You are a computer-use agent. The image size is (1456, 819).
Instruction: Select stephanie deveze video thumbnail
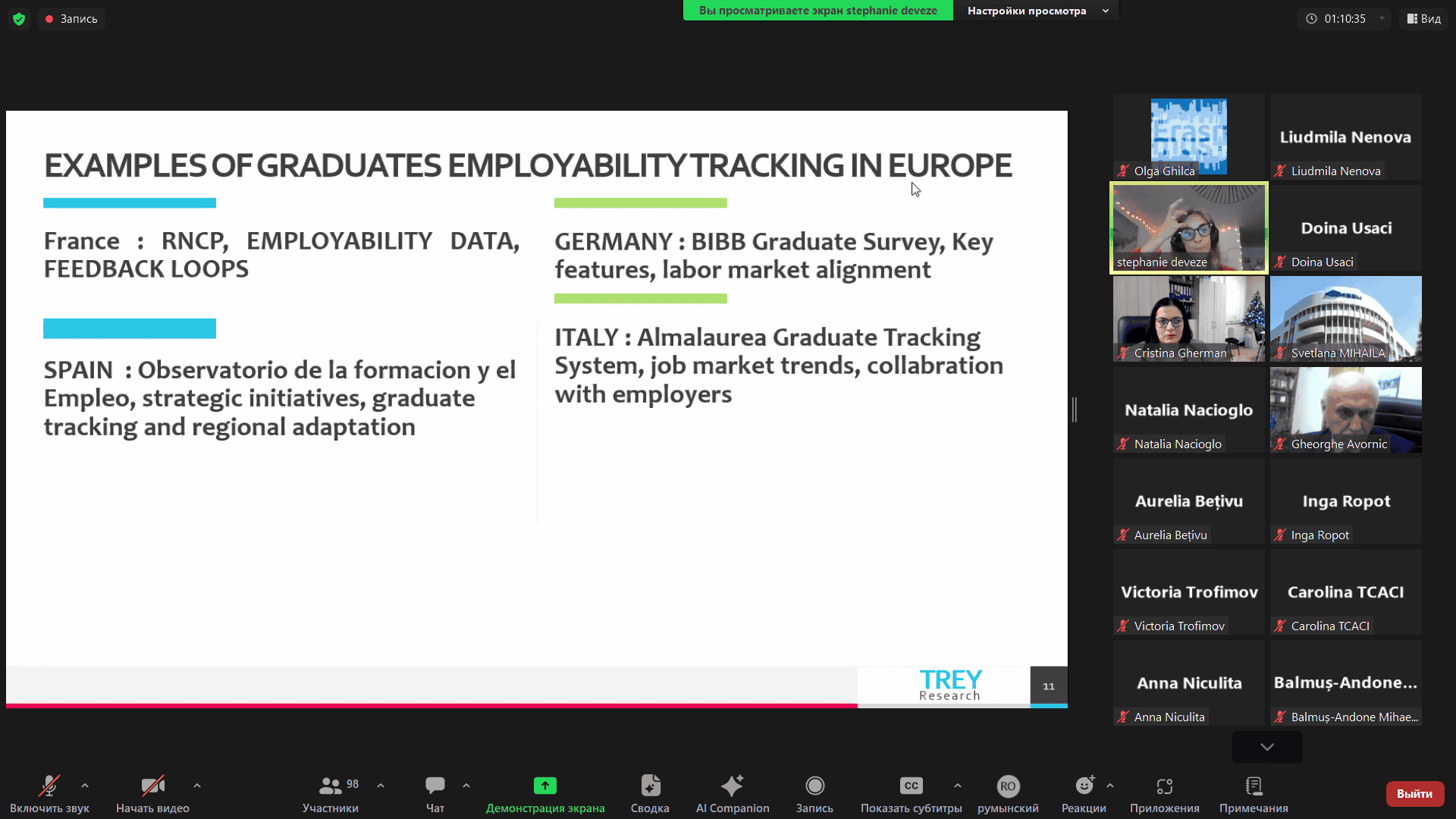[x=1188, y=227]
